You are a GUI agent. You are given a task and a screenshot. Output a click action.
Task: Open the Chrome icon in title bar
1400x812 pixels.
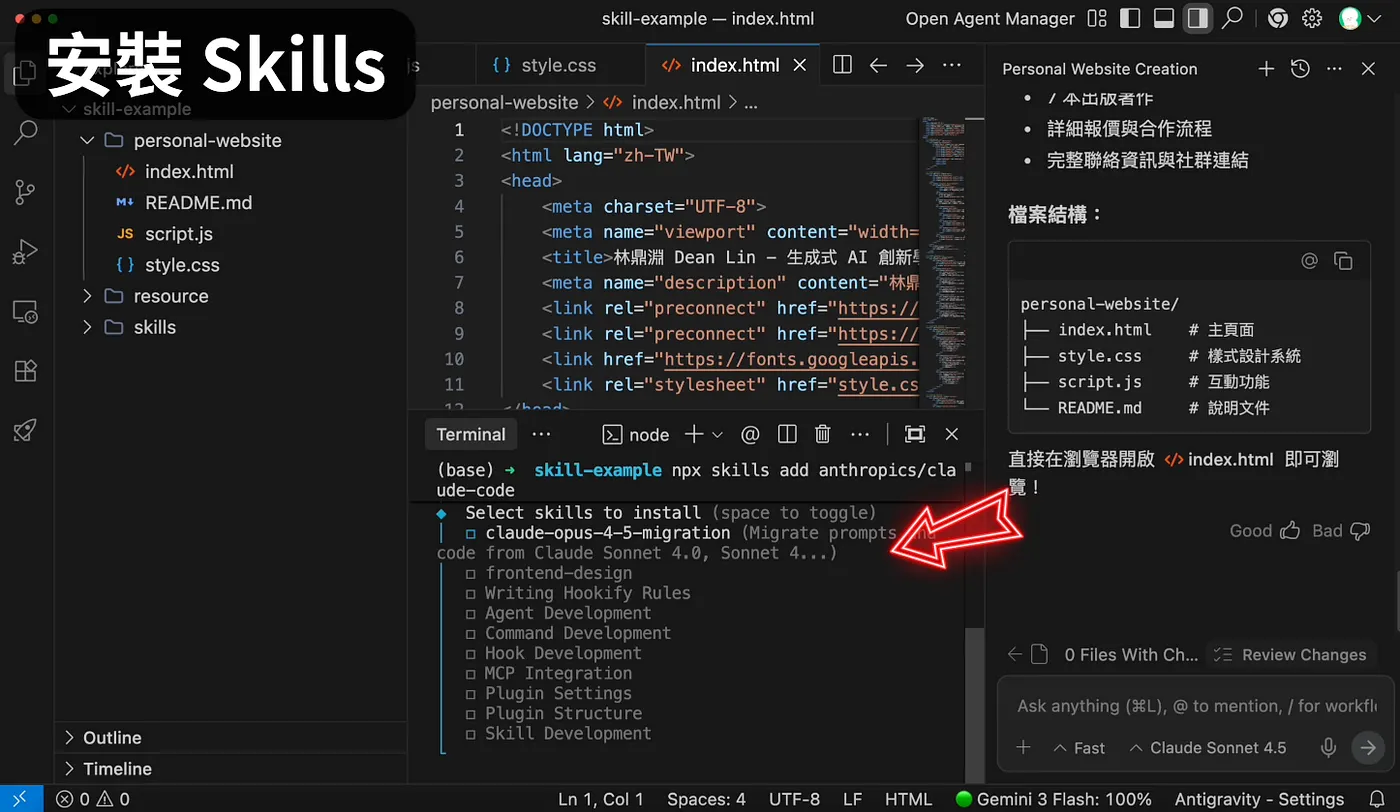coord(1277,18)
